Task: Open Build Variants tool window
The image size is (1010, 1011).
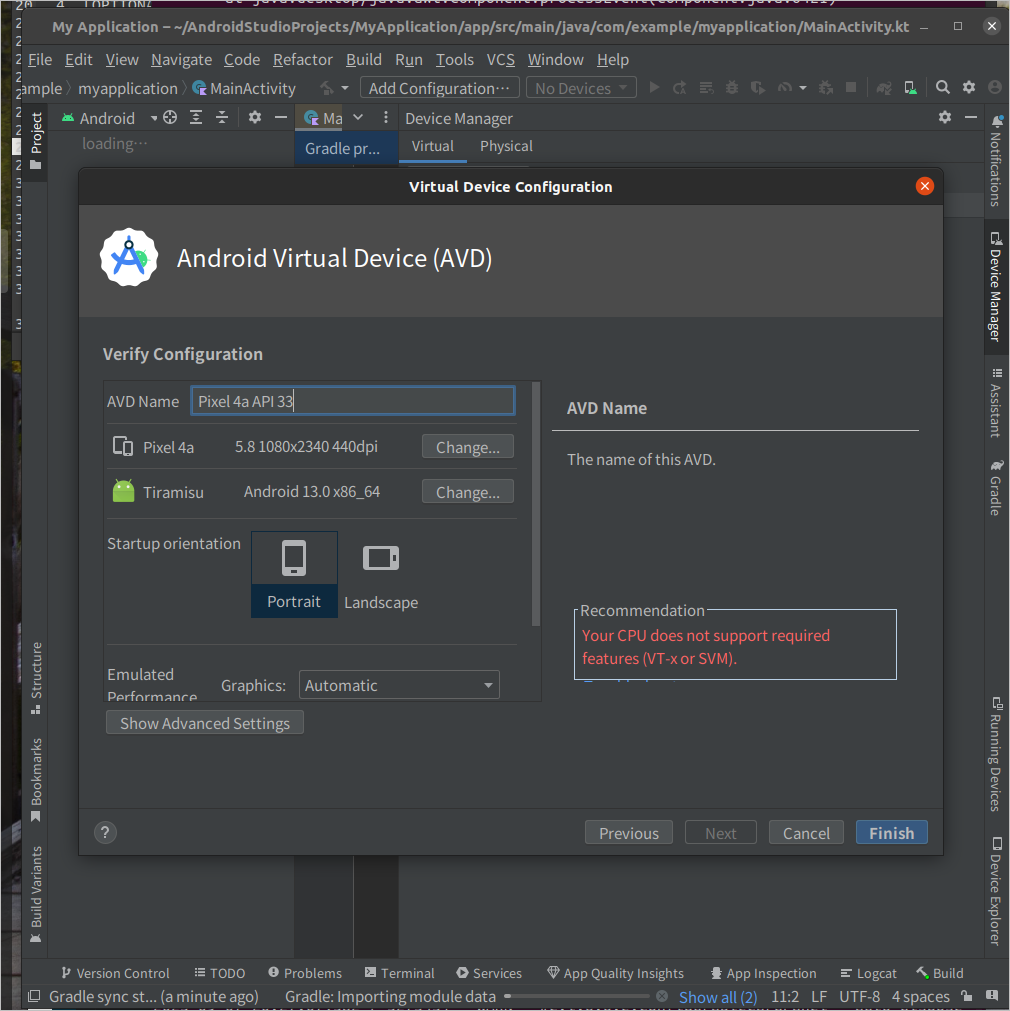Action: (36, 894)
